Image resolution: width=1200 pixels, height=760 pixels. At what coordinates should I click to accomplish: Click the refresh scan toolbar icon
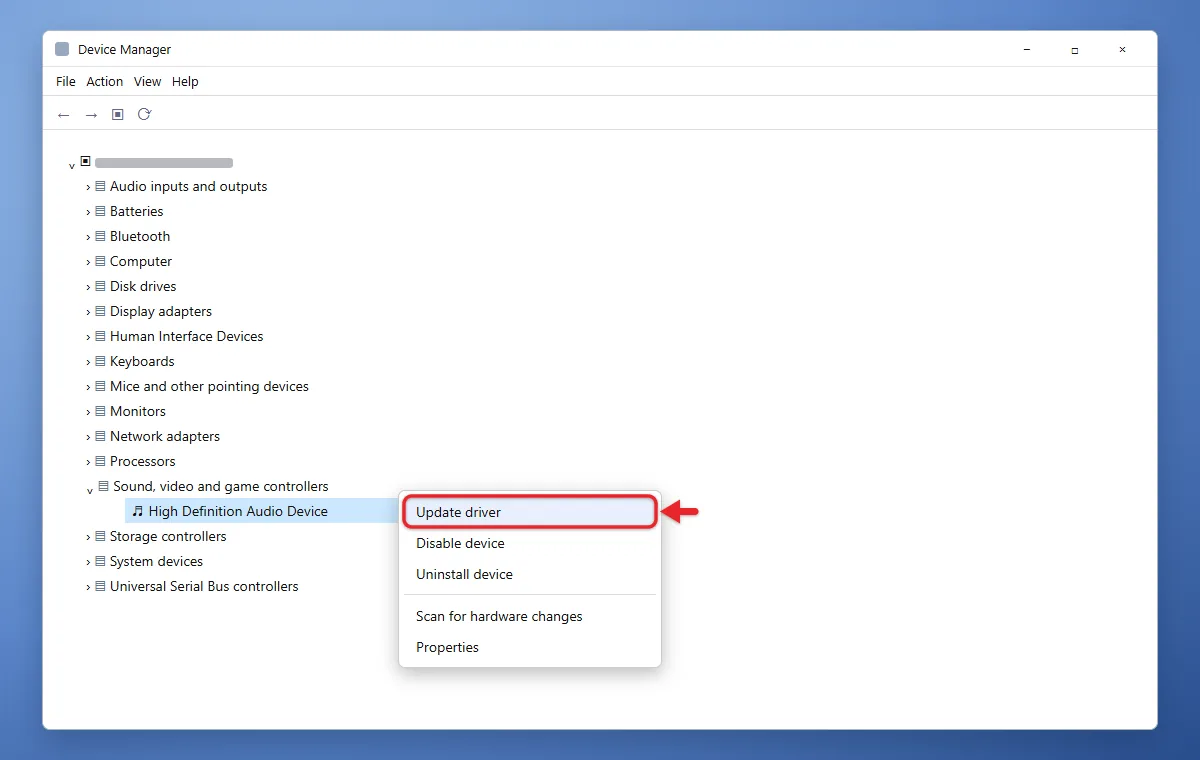tap(144, 114)
